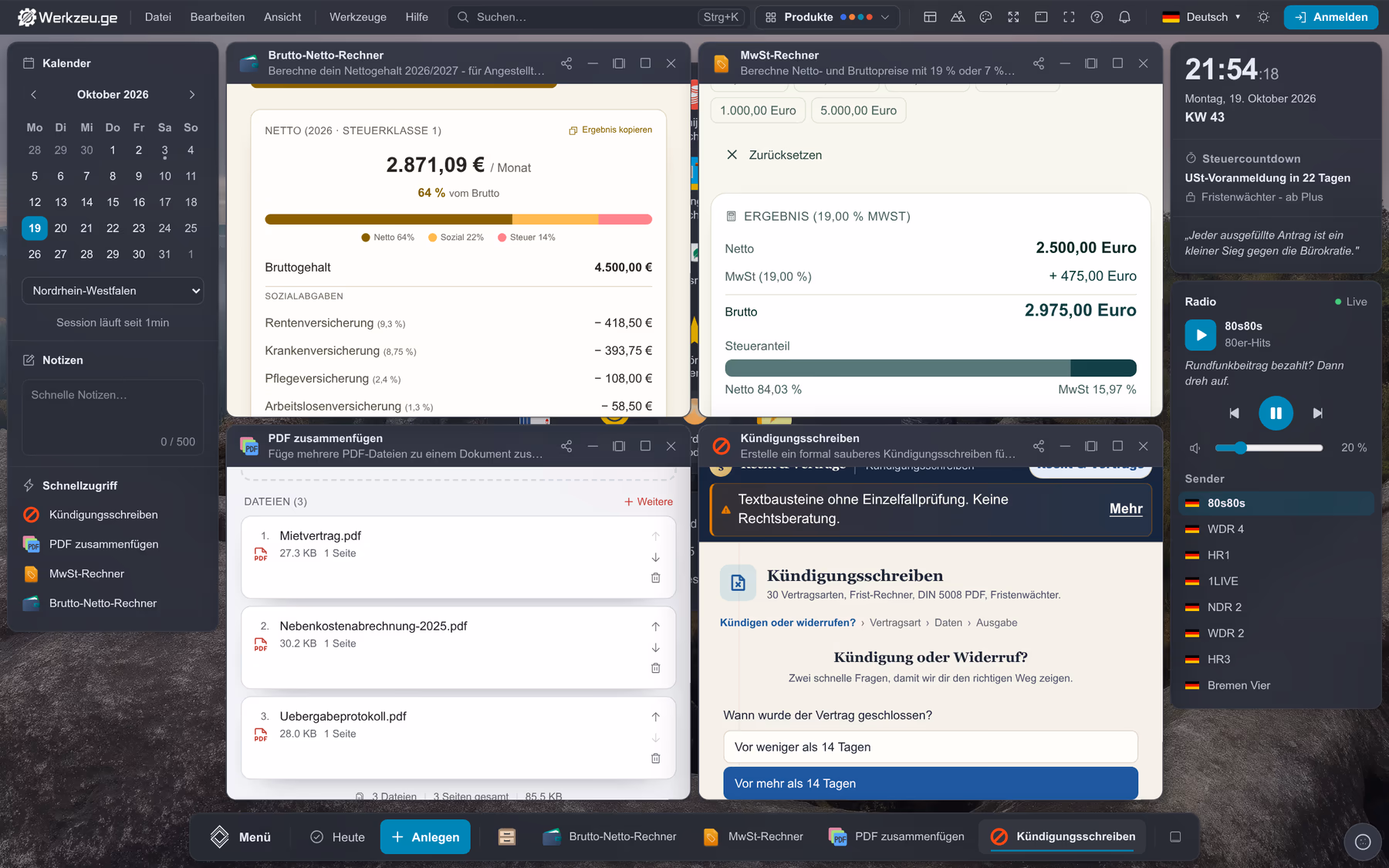Open the Deutsch language selector
This screenshot has width=1389, height=868.
[1201, 17]
